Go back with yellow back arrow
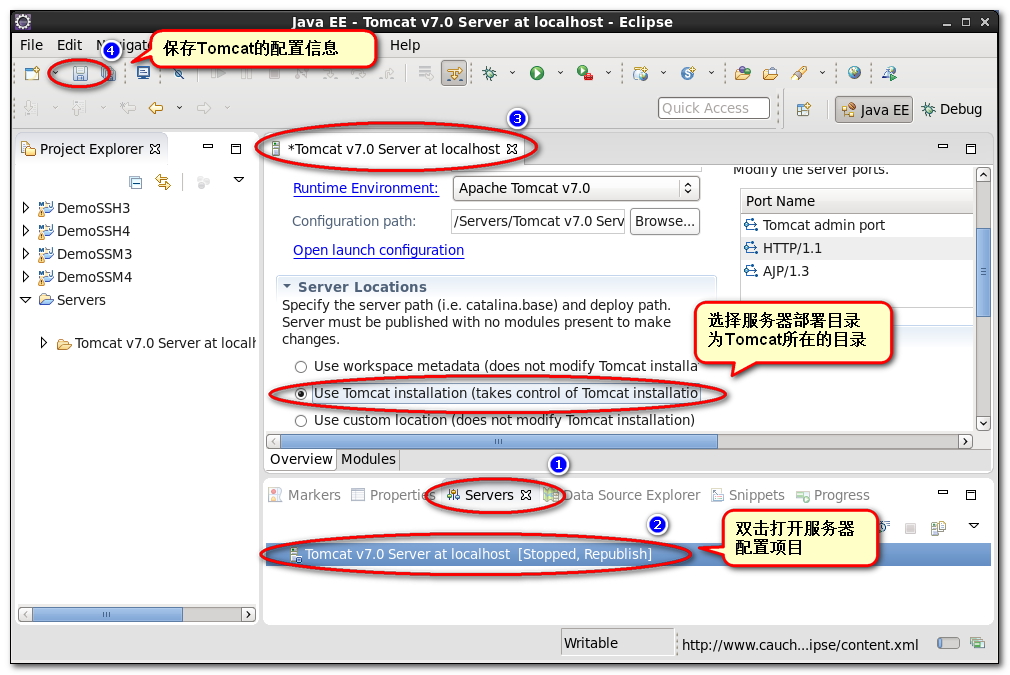 [156, 108]
